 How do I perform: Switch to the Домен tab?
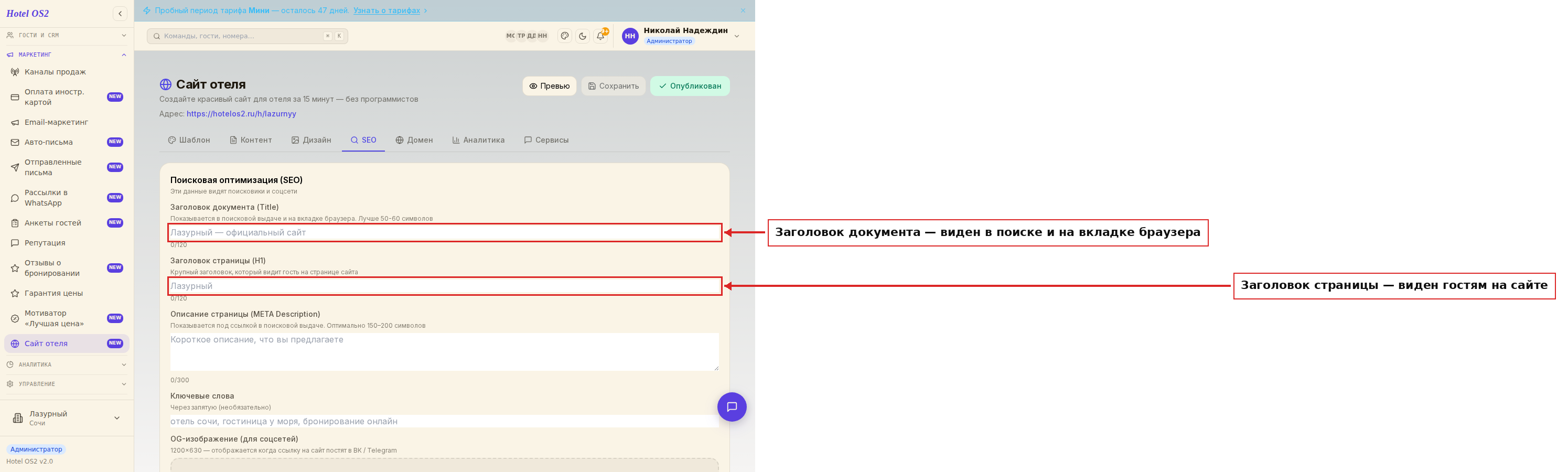point(414,140)
